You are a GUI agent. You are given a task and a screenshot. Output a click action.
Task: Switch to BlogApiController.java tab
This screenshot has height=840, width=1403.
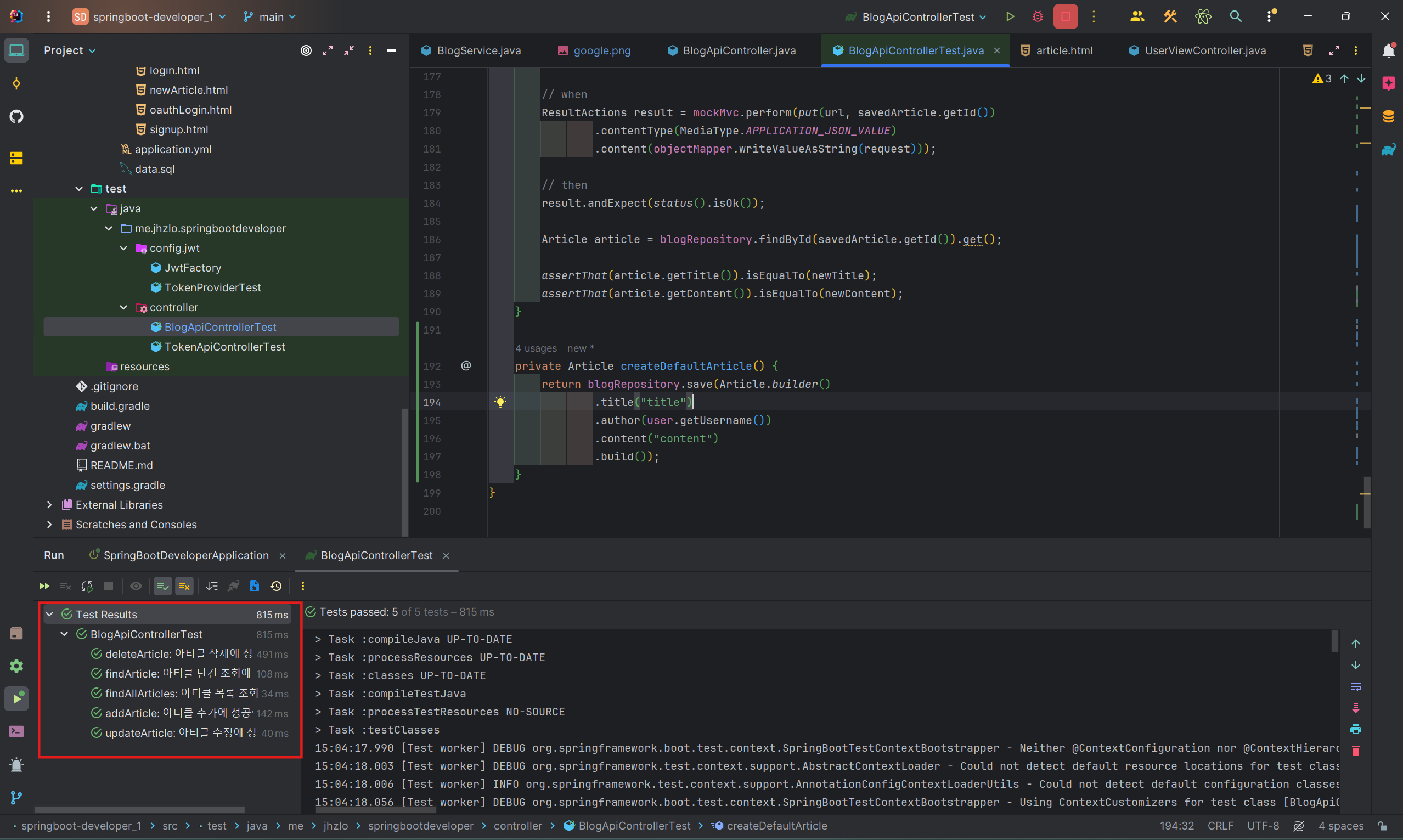(x=738, y=50)
